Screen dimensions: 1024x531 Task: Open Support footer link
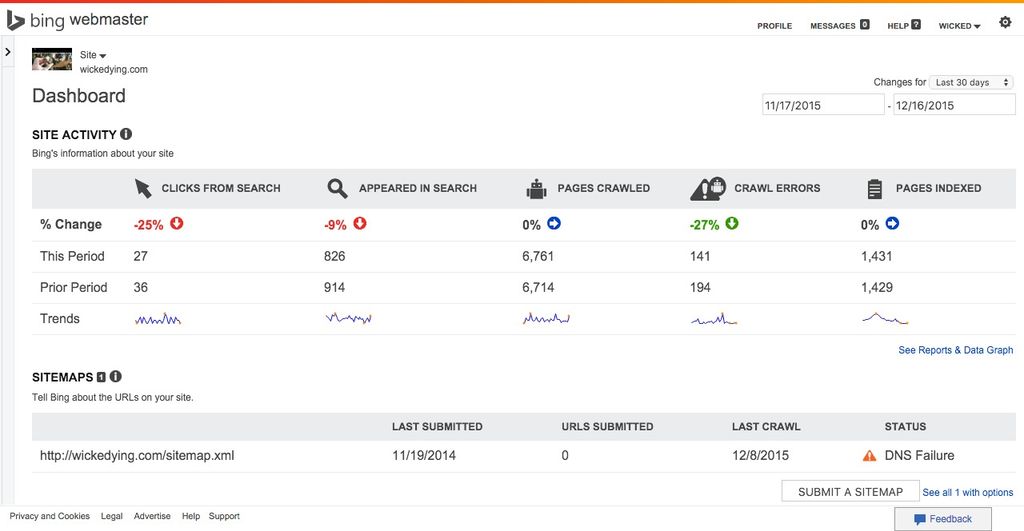tap(224, 516)
